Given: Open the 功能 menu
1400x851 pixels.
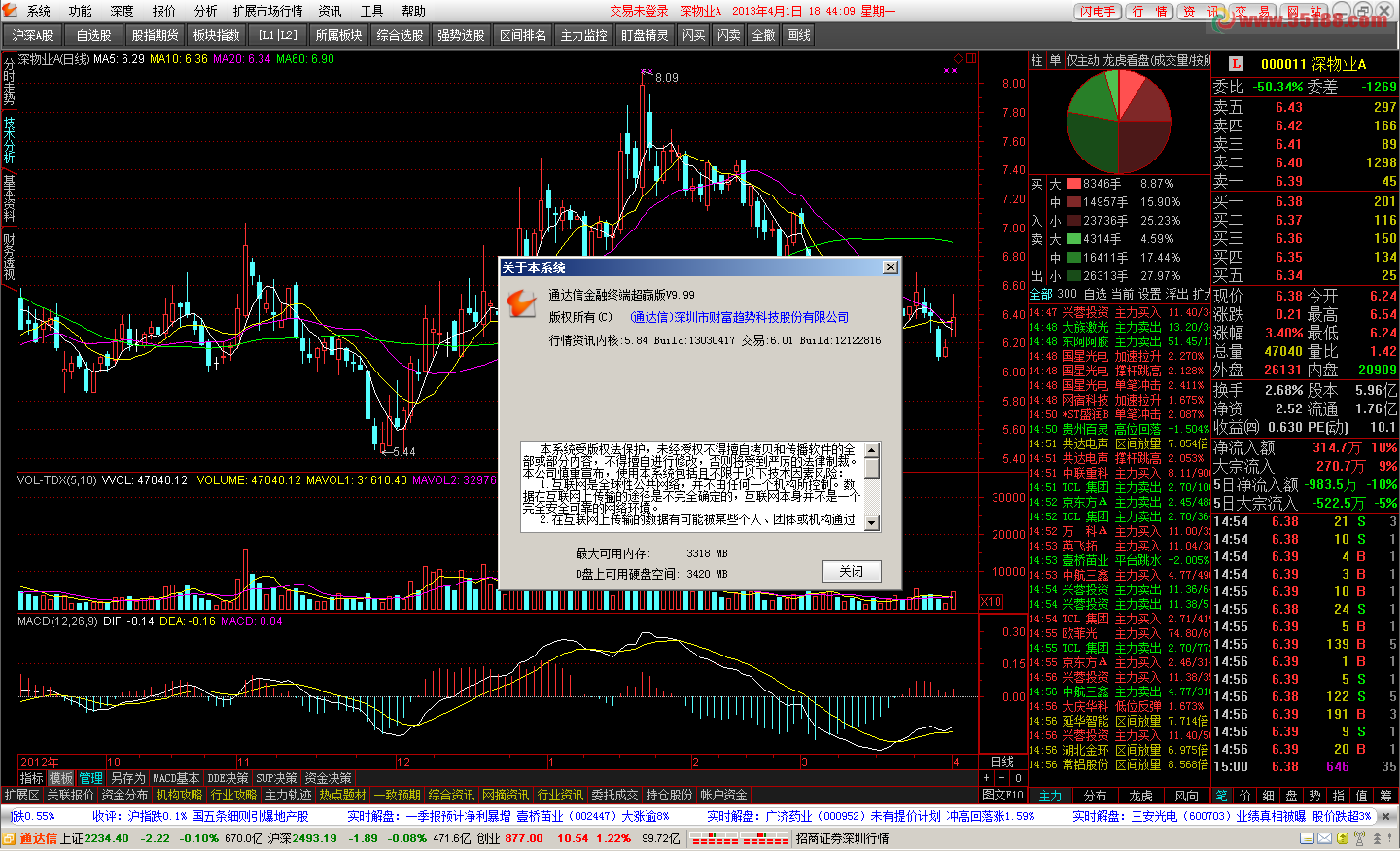Looking at the screenshot, I should click(x=81, y=11).
